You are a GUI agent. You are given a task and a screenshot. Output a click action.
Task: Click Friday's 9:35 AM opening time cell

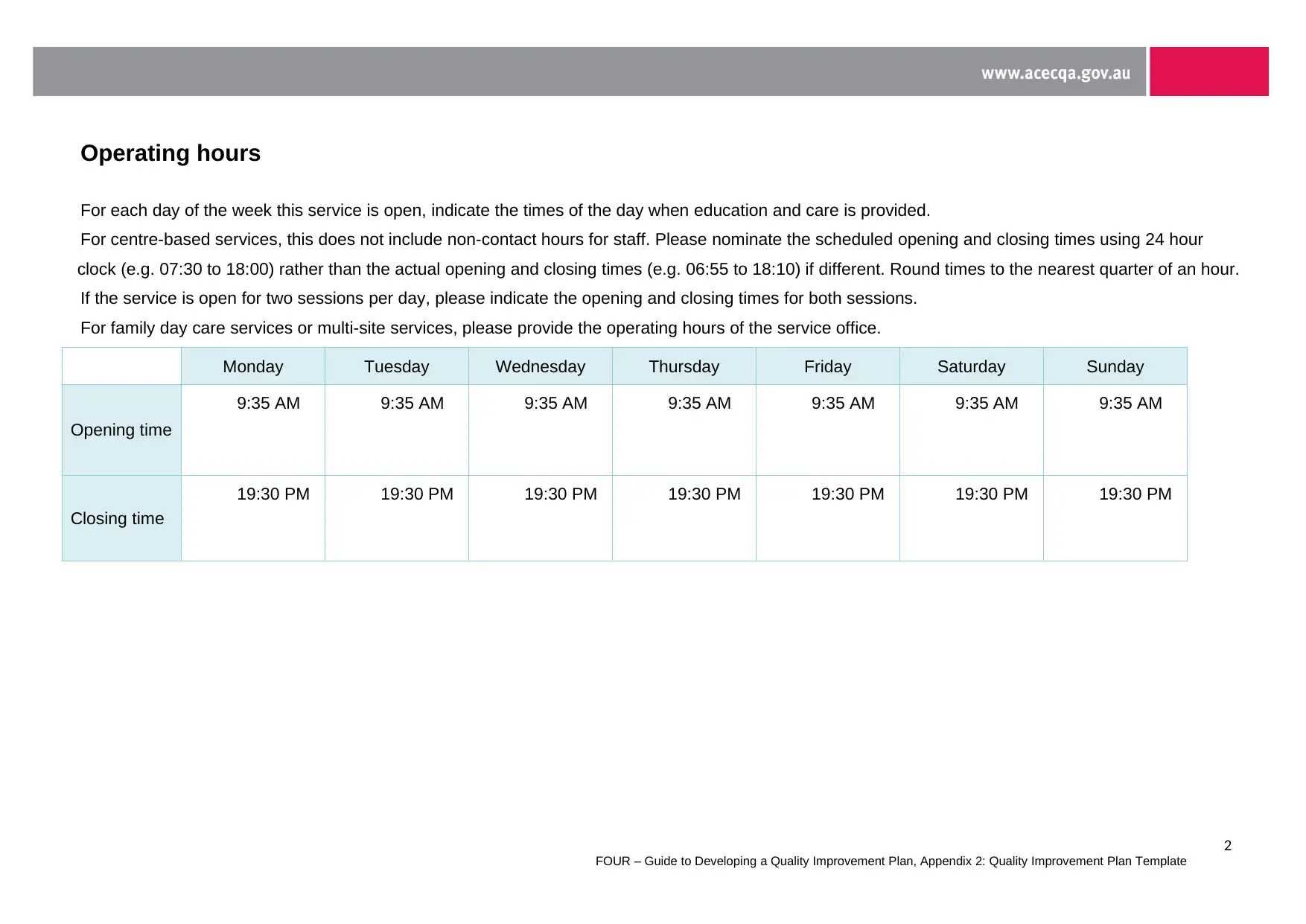[828, 430]
